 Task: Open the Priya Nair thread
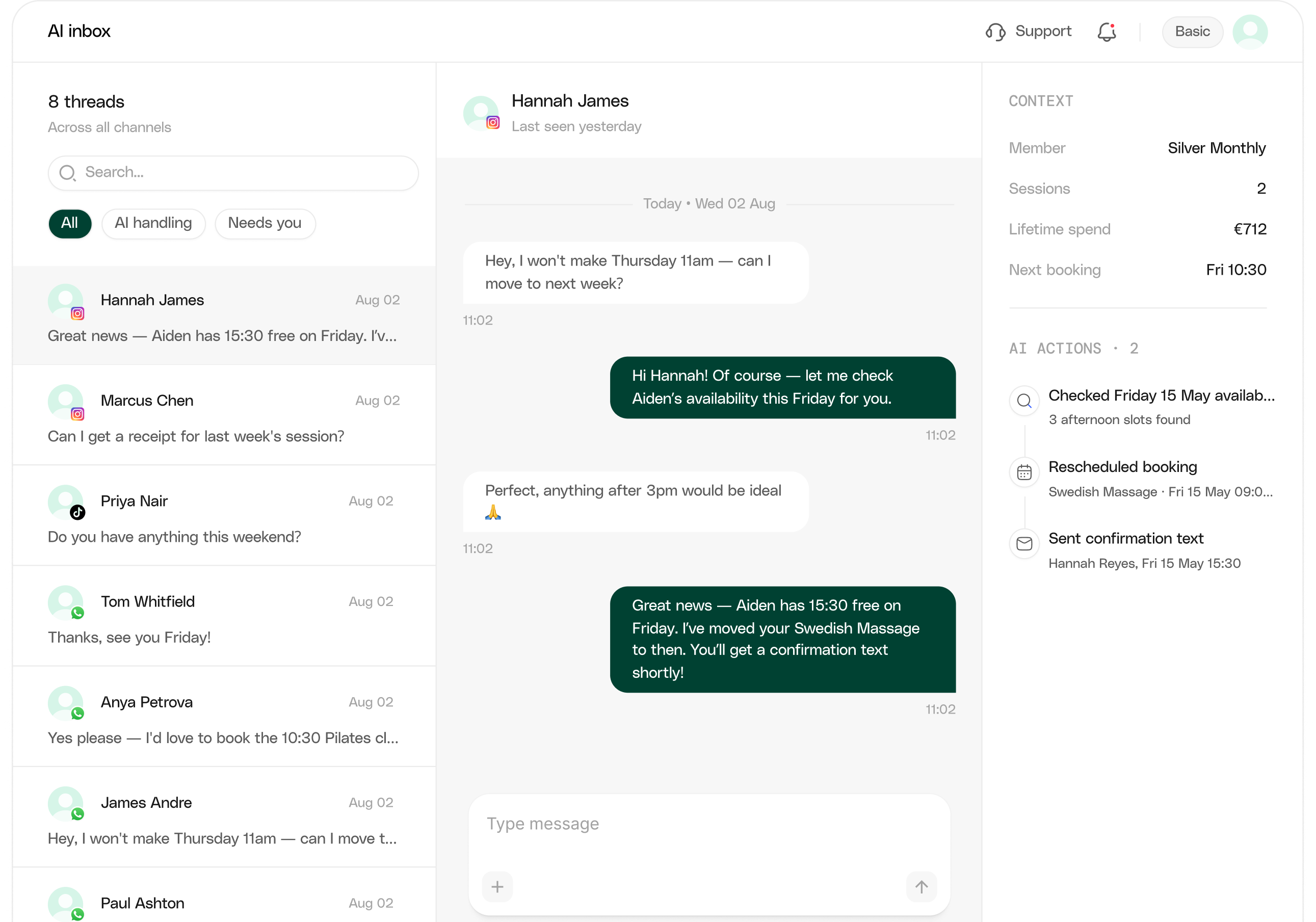[224, 516]
